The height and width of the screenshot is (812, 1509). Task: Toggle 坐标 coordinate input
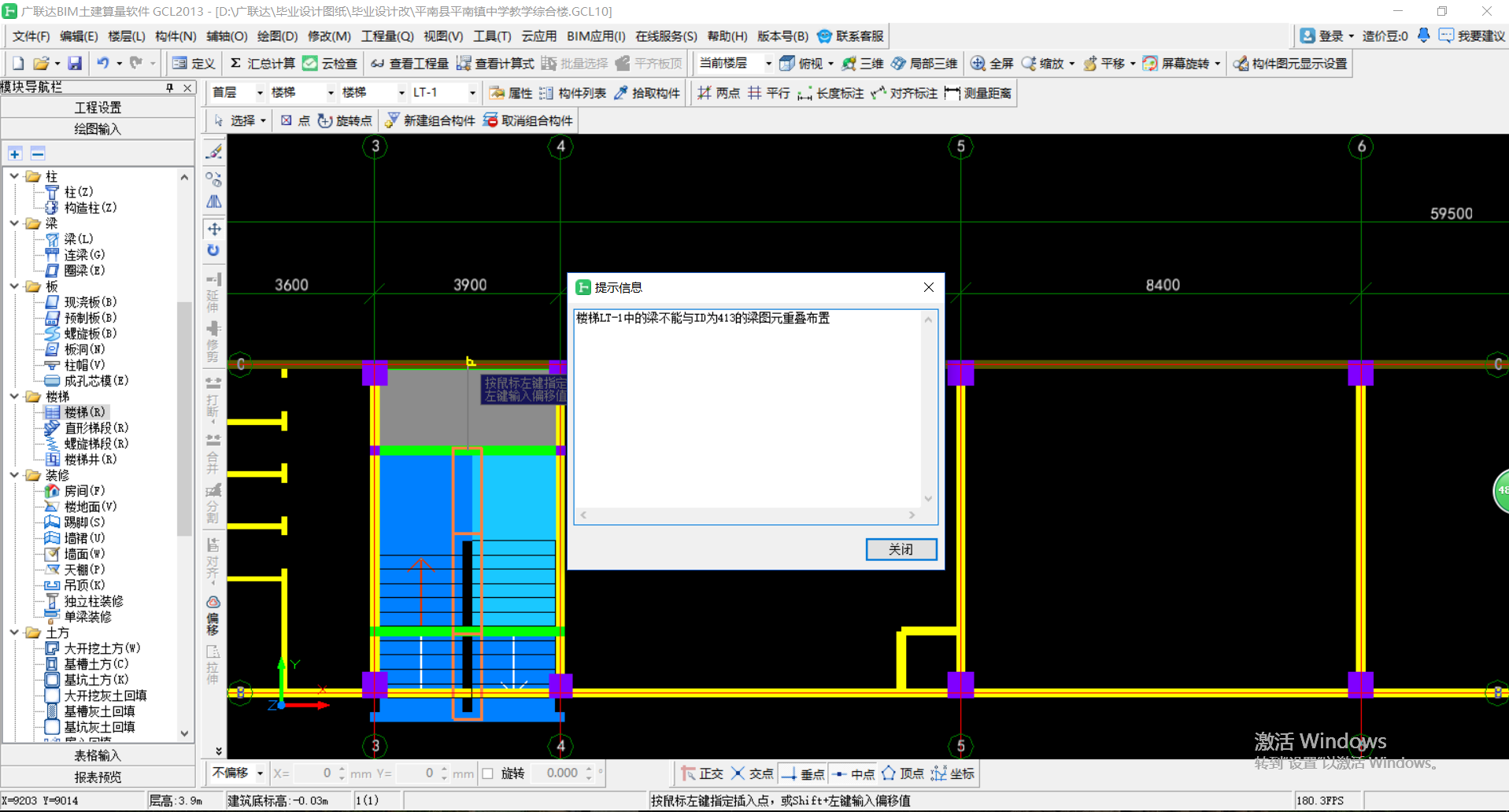pyautogui.click(x=952, y=773)
